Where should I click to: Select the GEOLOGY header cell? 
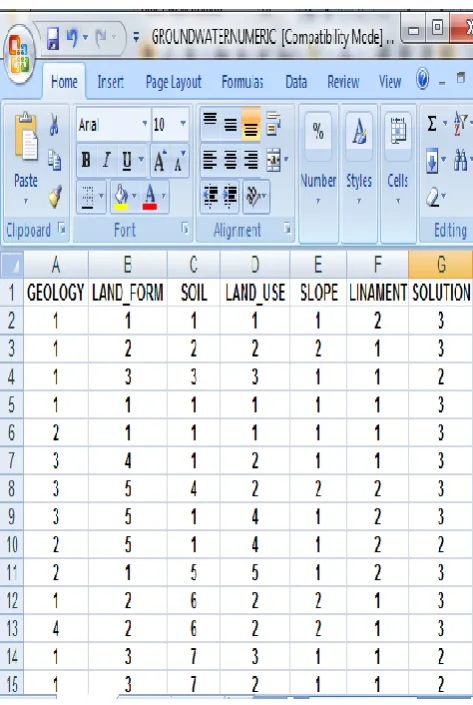(56, 293)
